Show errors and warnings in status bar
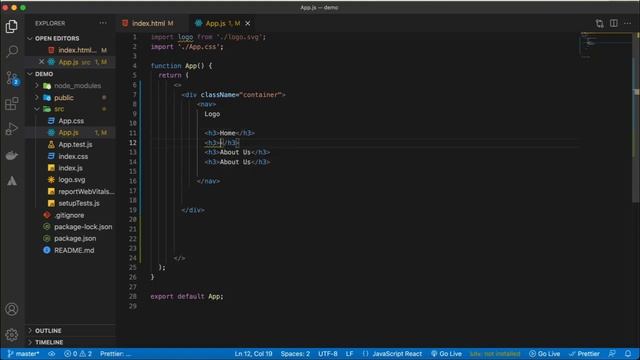 click(x=78, y=354)
